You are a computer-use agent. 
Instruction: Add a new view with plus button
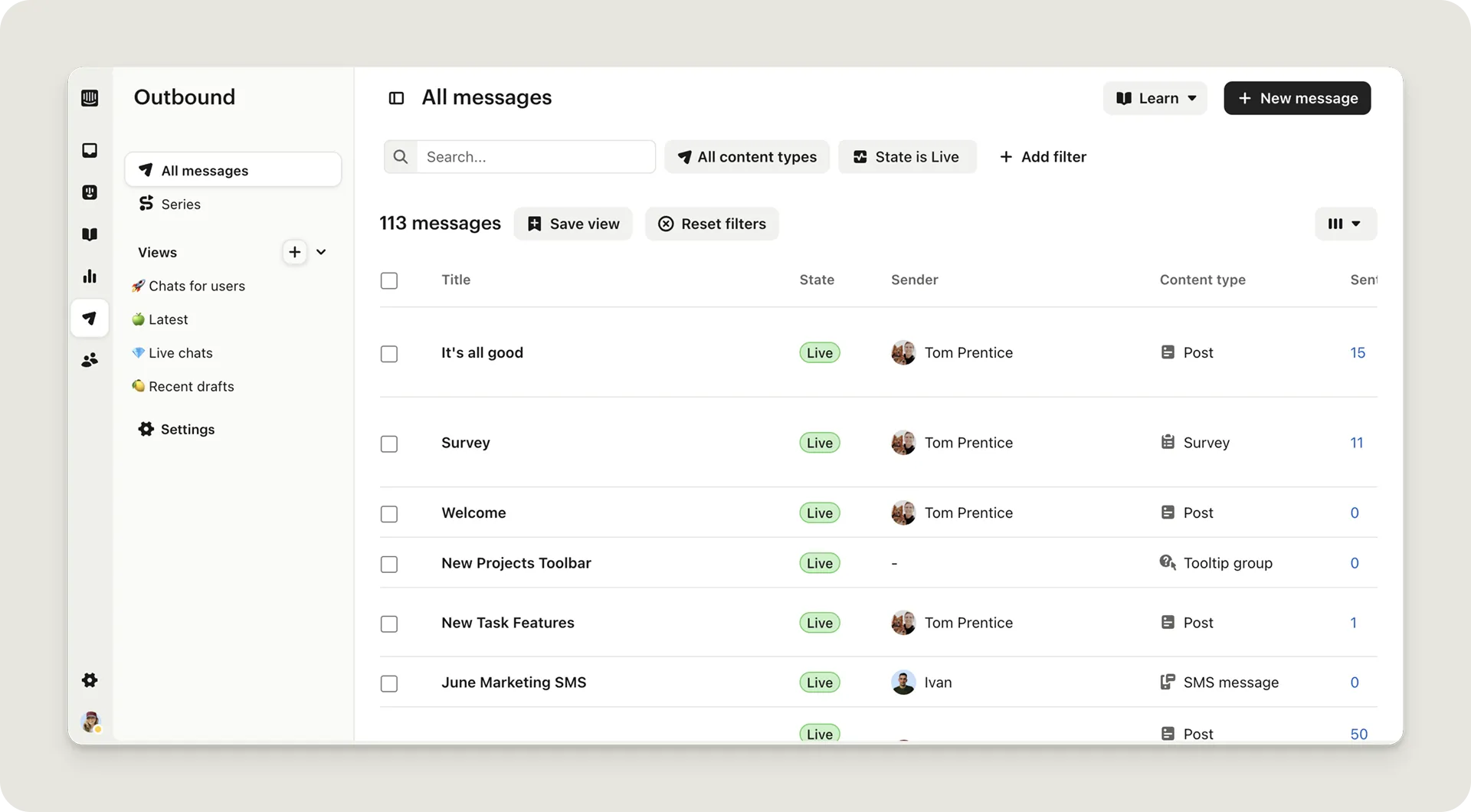tap(294, 252)
